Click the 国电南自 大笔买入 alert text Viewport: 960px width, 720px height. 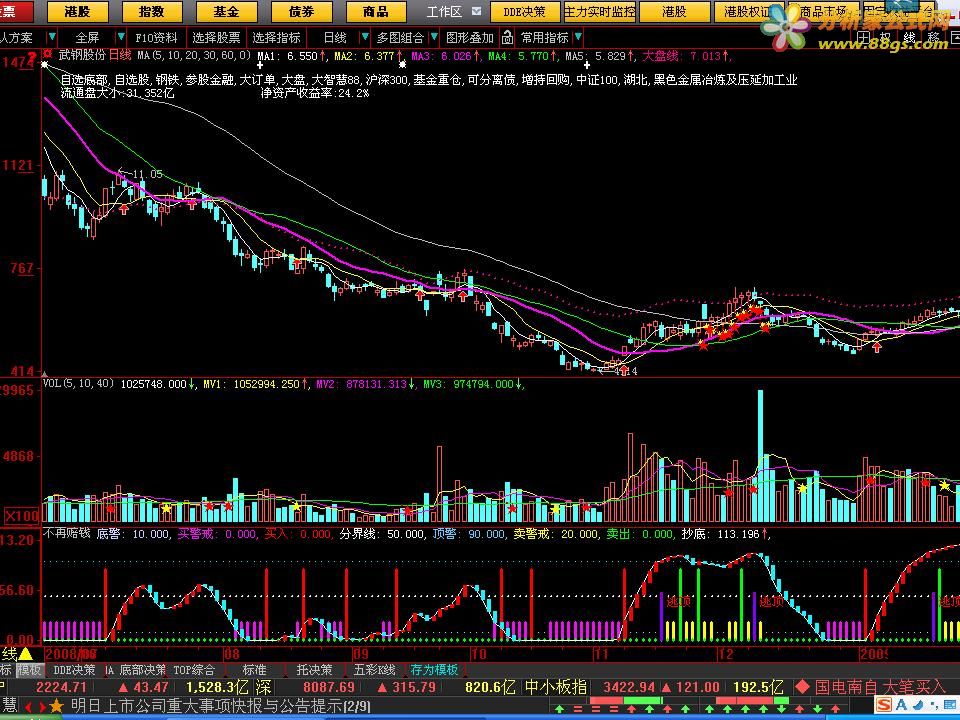point(880,686)
